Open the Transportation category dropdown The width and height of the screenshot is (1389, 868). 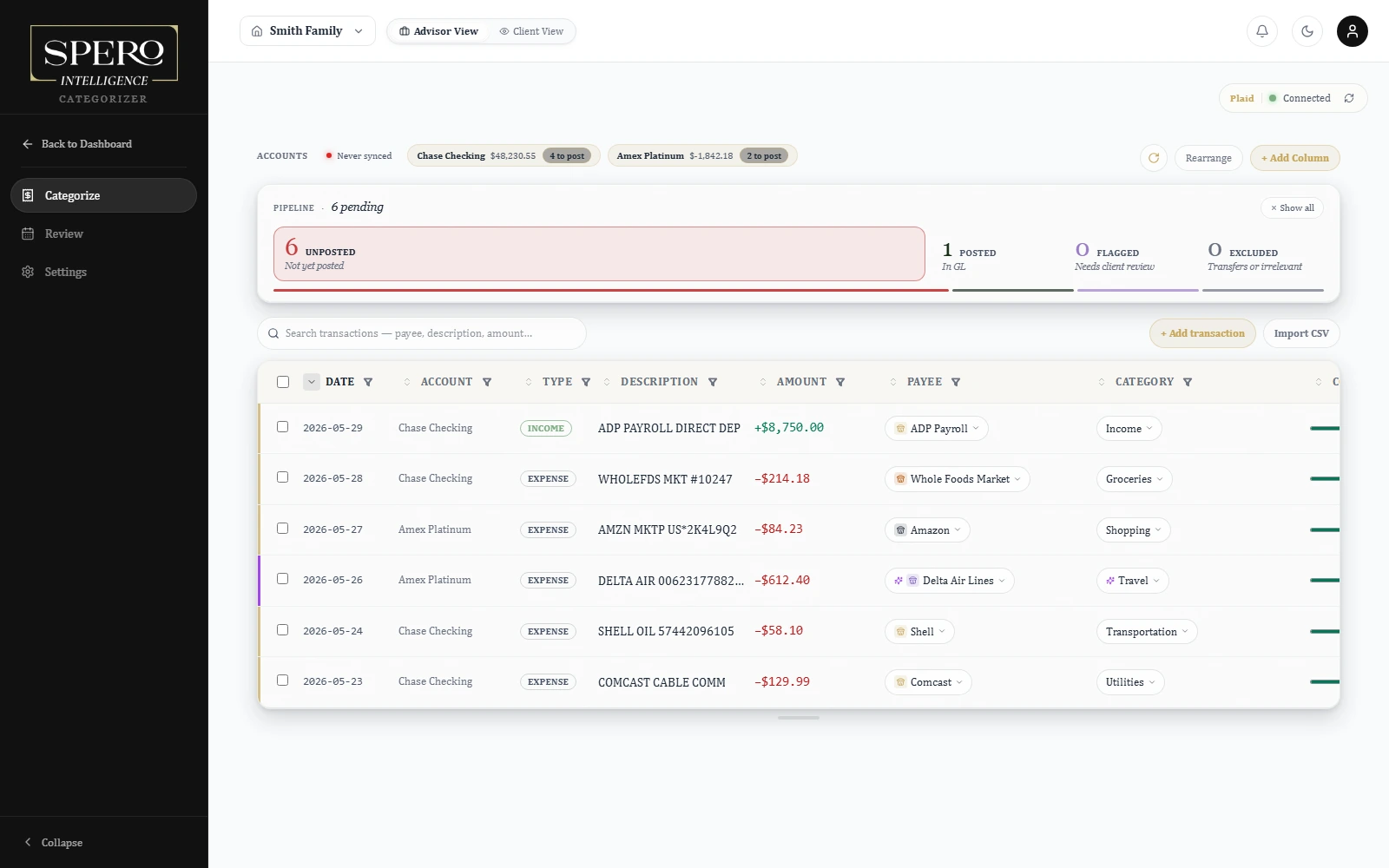coord(1147,632)
